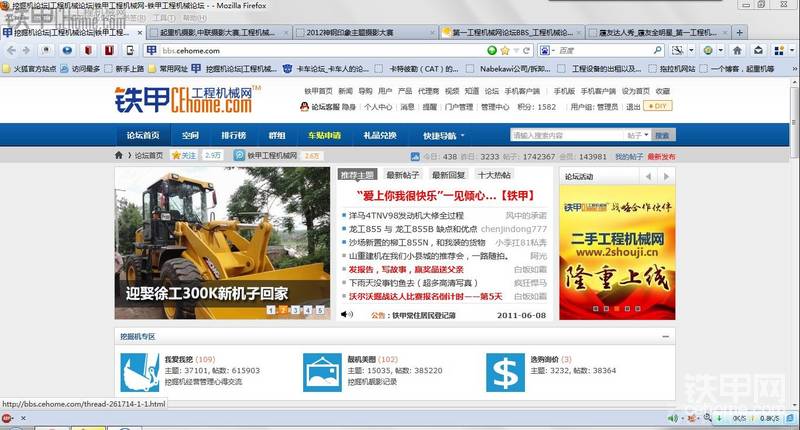Open the 管理中心 link
This screenshot has width=800, height=430.
[x=495, y=107]
